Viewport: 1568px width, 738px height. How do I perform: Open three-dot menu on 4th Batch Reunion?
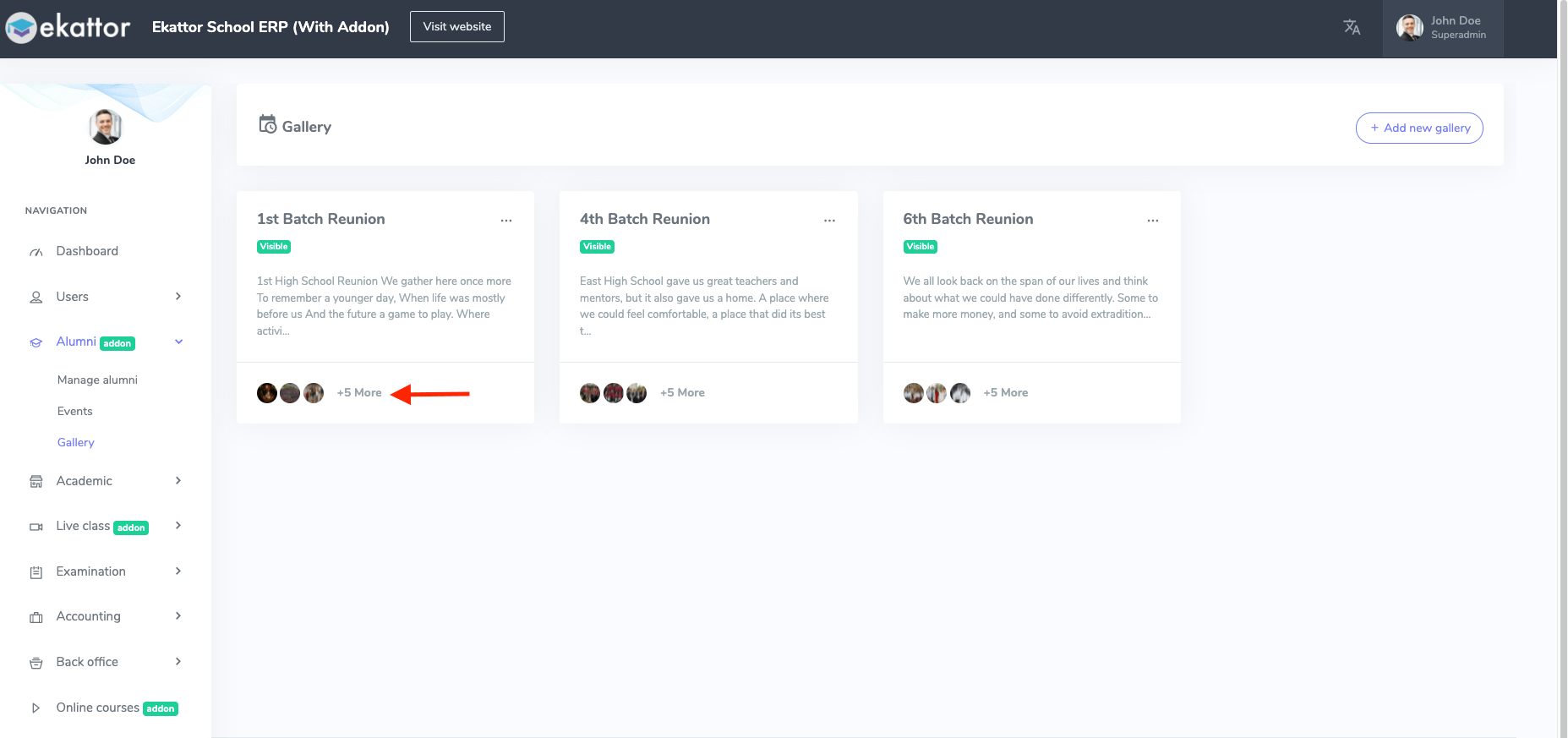[x=829, y=221]
